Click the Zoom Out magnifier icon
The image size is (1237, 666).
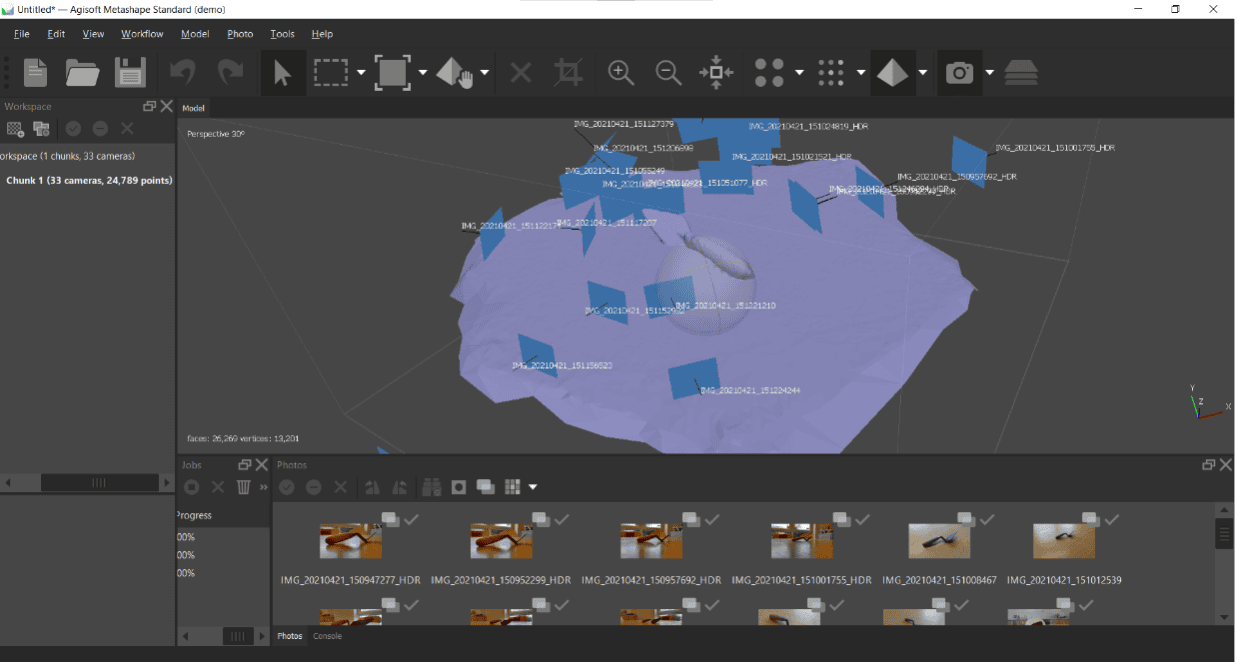668,73
